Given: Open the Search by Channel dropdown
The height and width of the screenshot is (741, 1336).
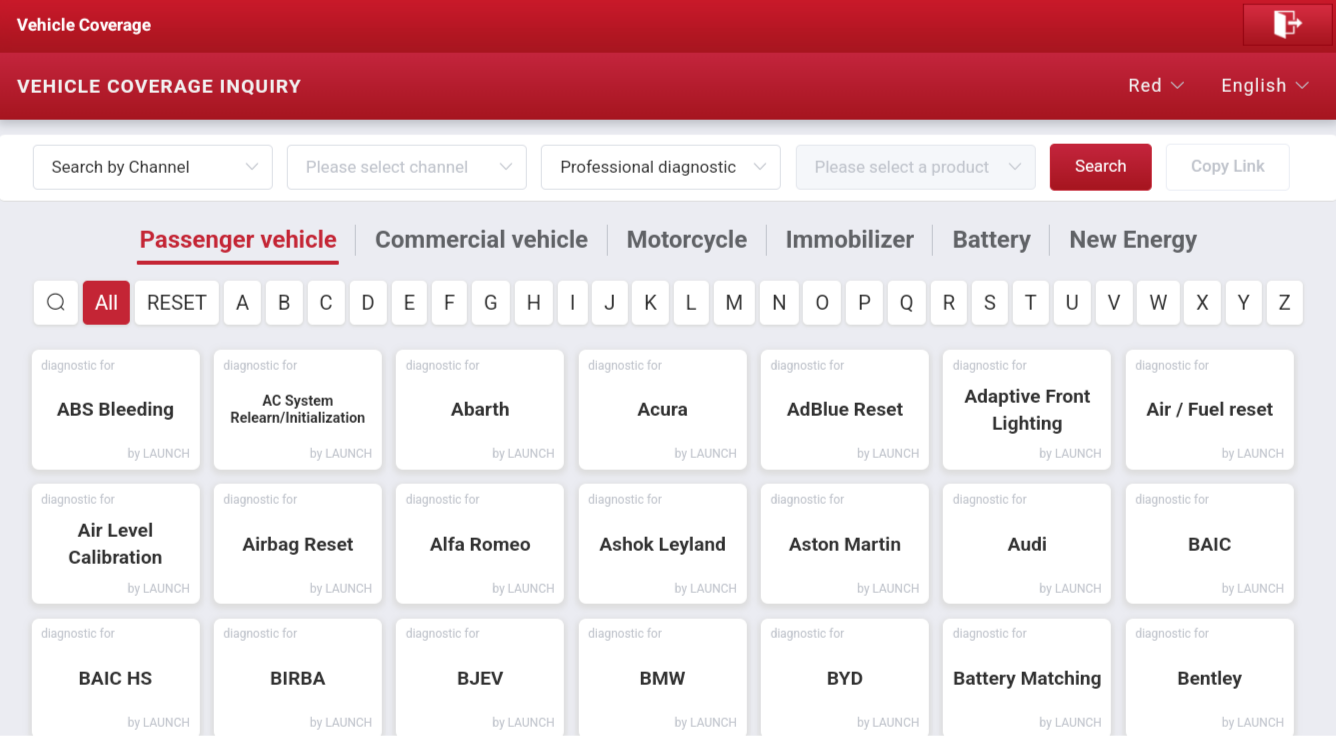Looking at the screenshot, I should (152, 167).
